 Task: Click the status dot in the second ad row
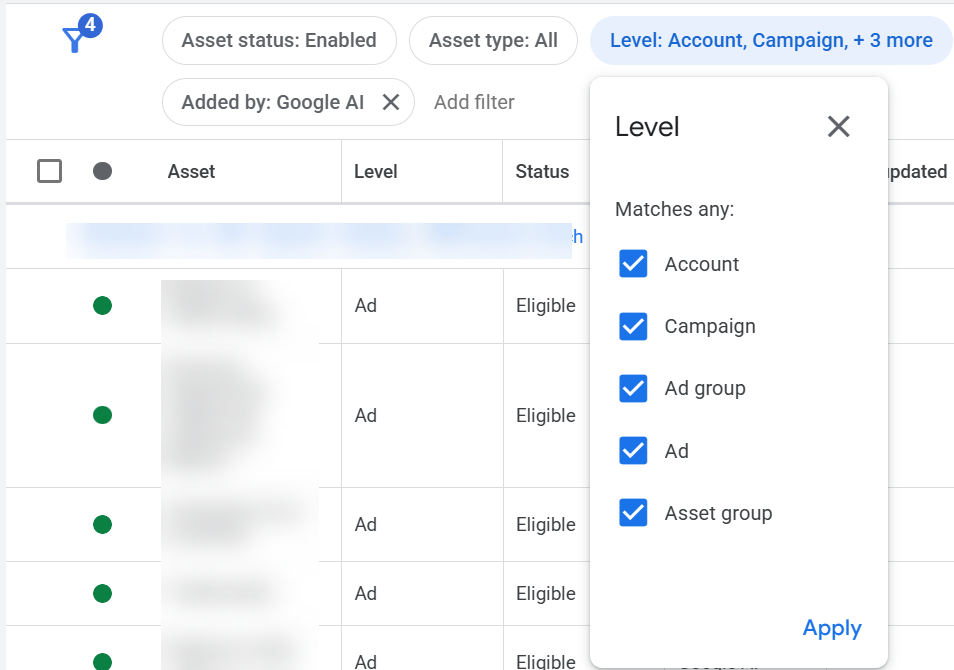pos(102,415)
